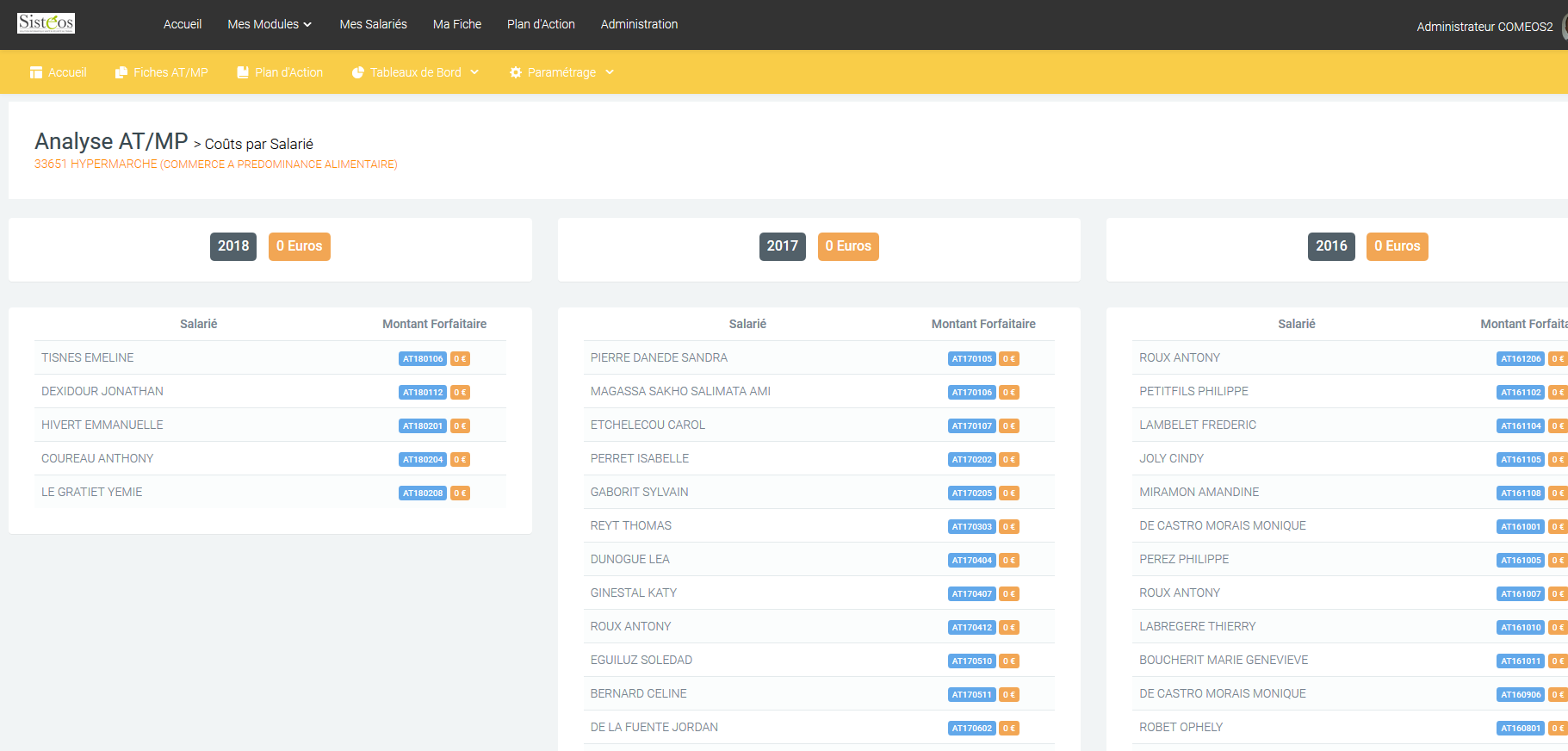Click the Analyse AT/MP page title
Viewport: 1568px width, 751px height.
[111, 141]
